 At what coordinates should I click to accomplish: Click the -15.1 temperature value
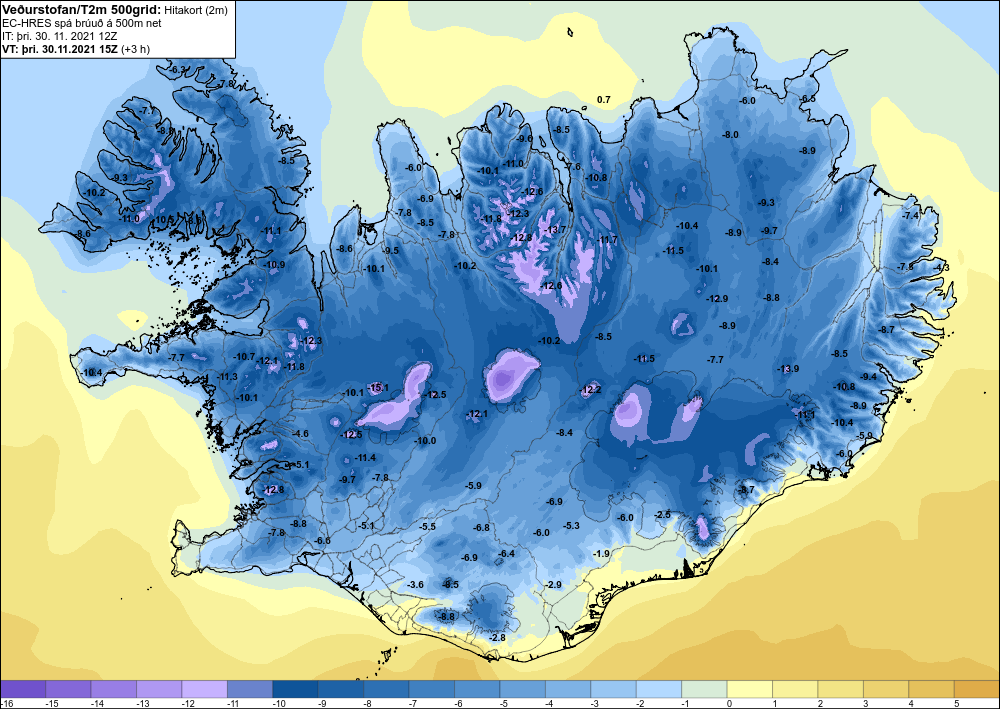click(x=378, y=388)
